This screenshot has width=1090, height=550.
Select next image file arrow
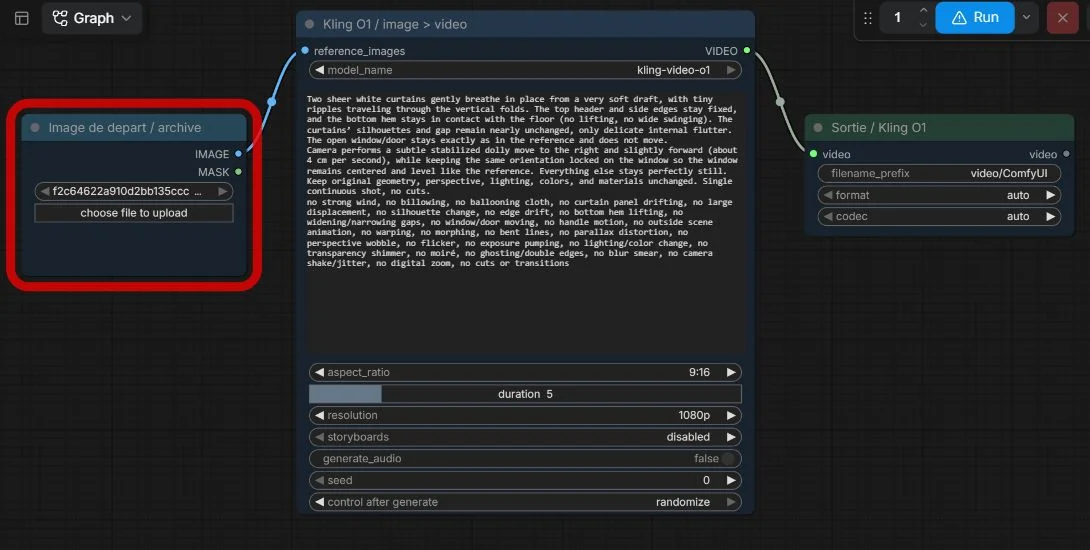pyautogui.click(x=222, y=191)
